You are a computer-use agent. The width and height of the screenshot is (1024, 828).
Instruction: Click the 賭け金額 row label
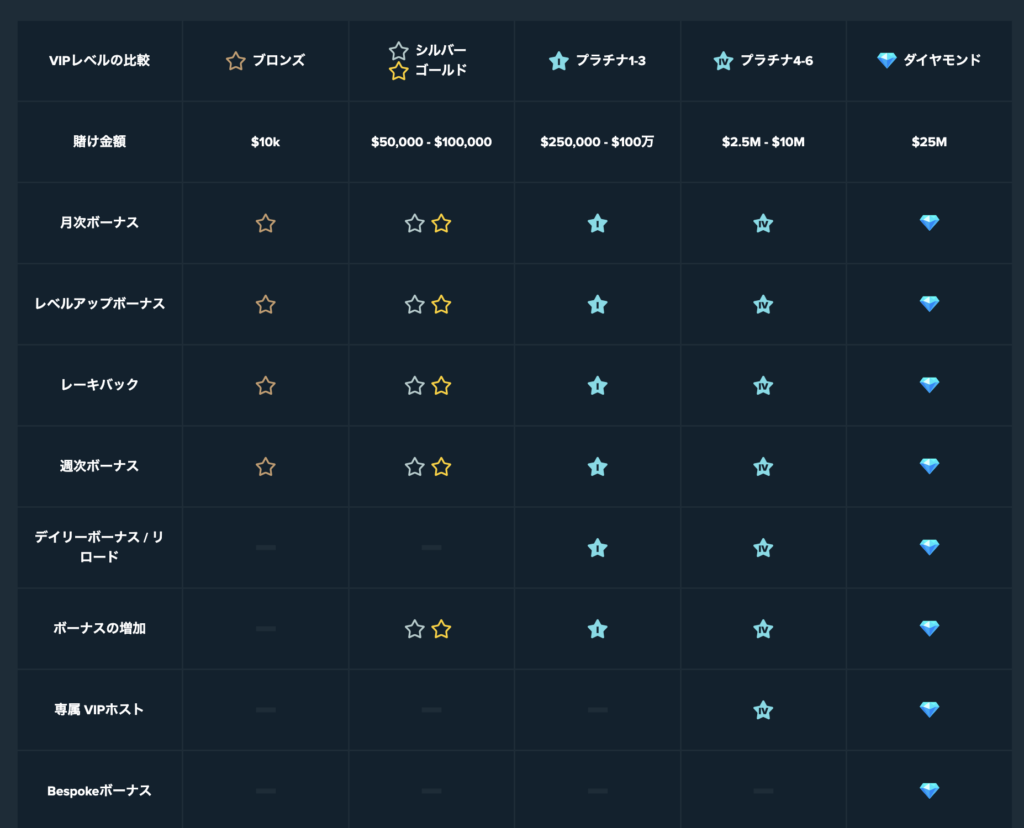[x=99, y=141]
